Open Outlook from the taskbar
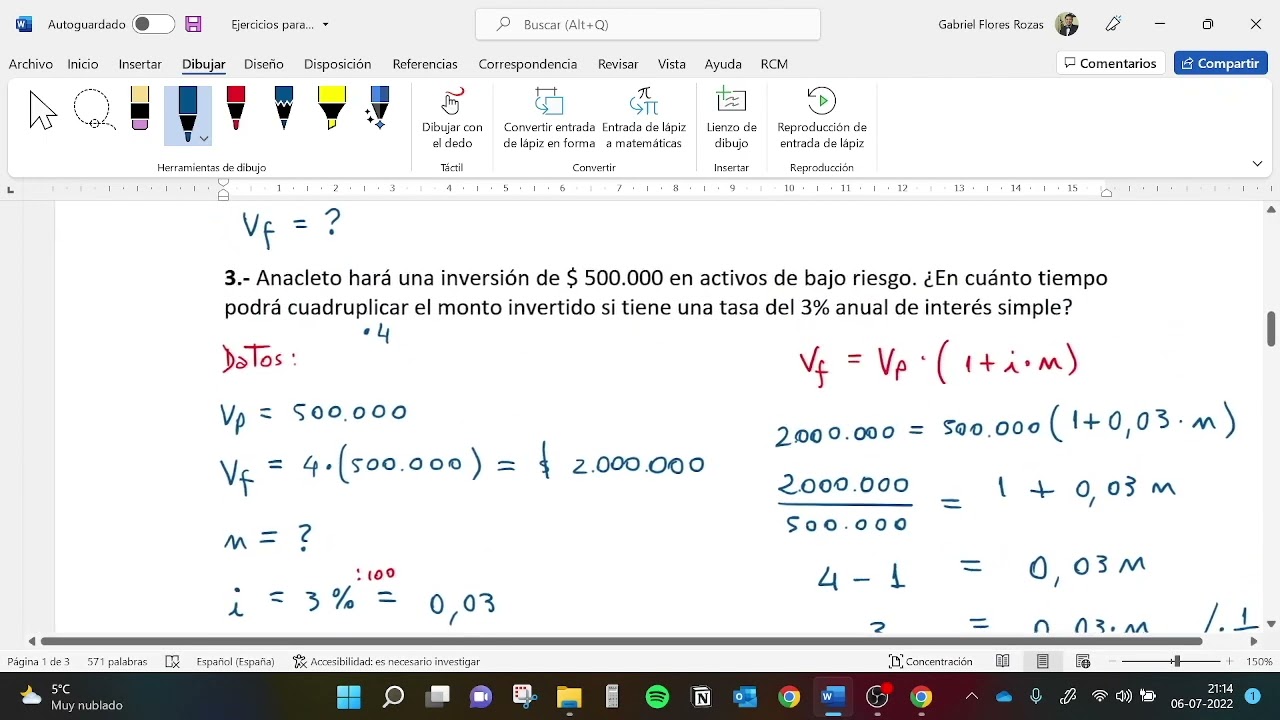 click(x=745, y=697)
